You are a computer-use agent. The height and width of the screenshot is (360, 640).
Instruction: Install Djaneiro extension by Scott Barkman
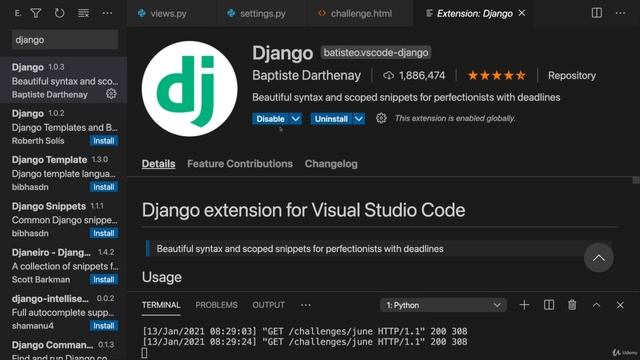[x=104, y=280]
